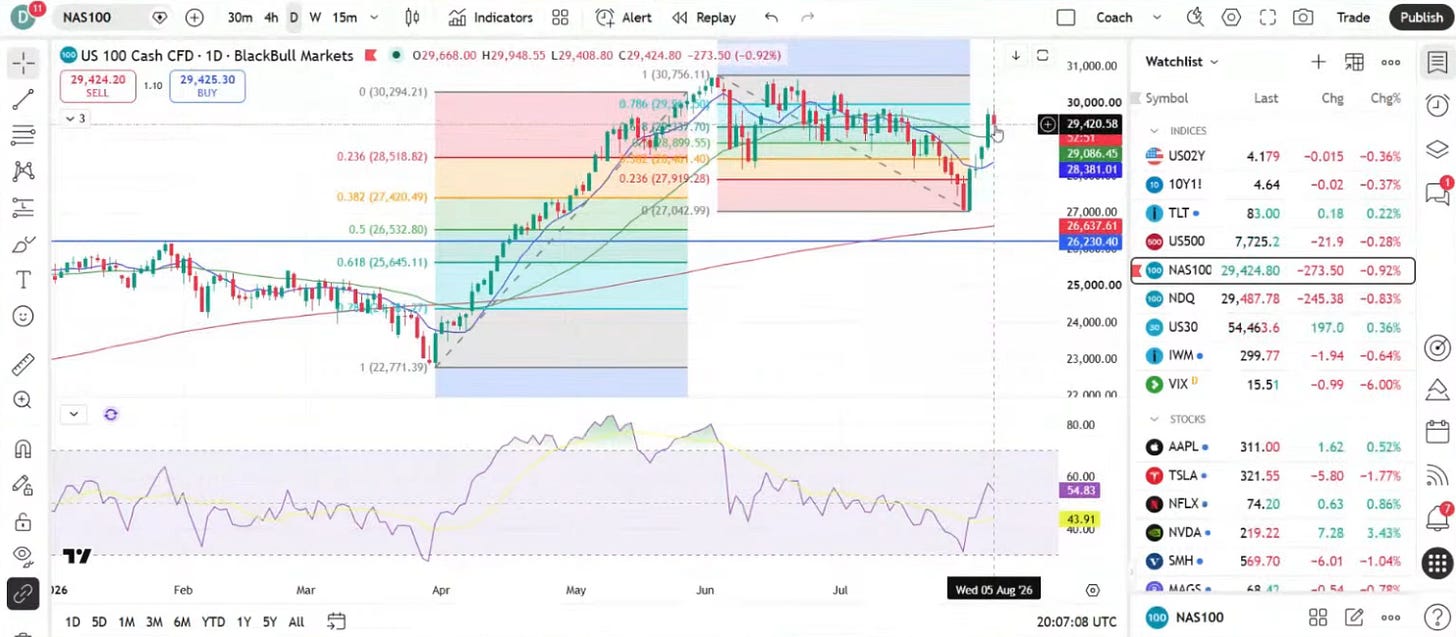The image size is (1456, 637).
Task: Select the W weekly timeframe
Action: [315, 17]
